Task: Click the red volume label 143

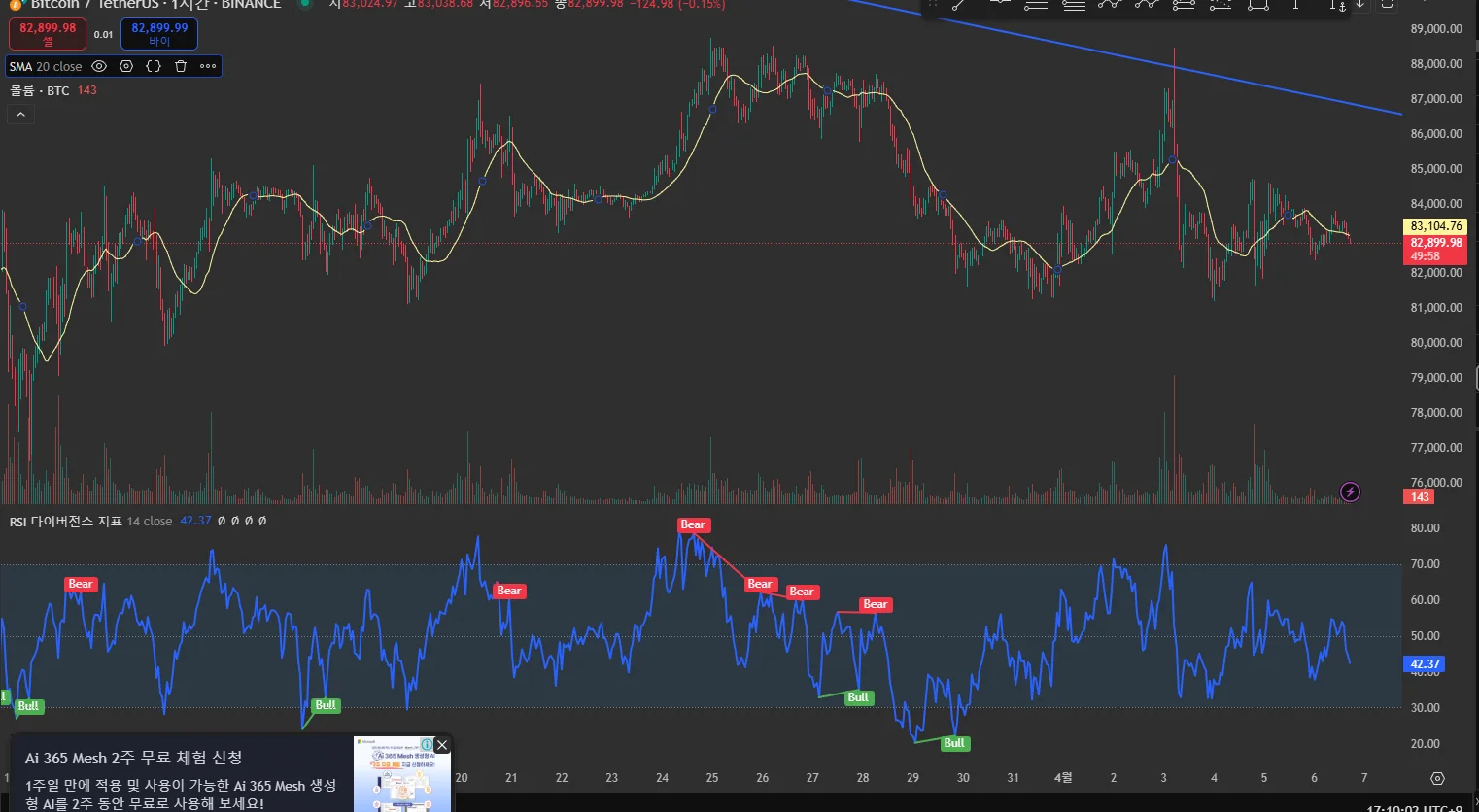Action: tap(1420, 497)
